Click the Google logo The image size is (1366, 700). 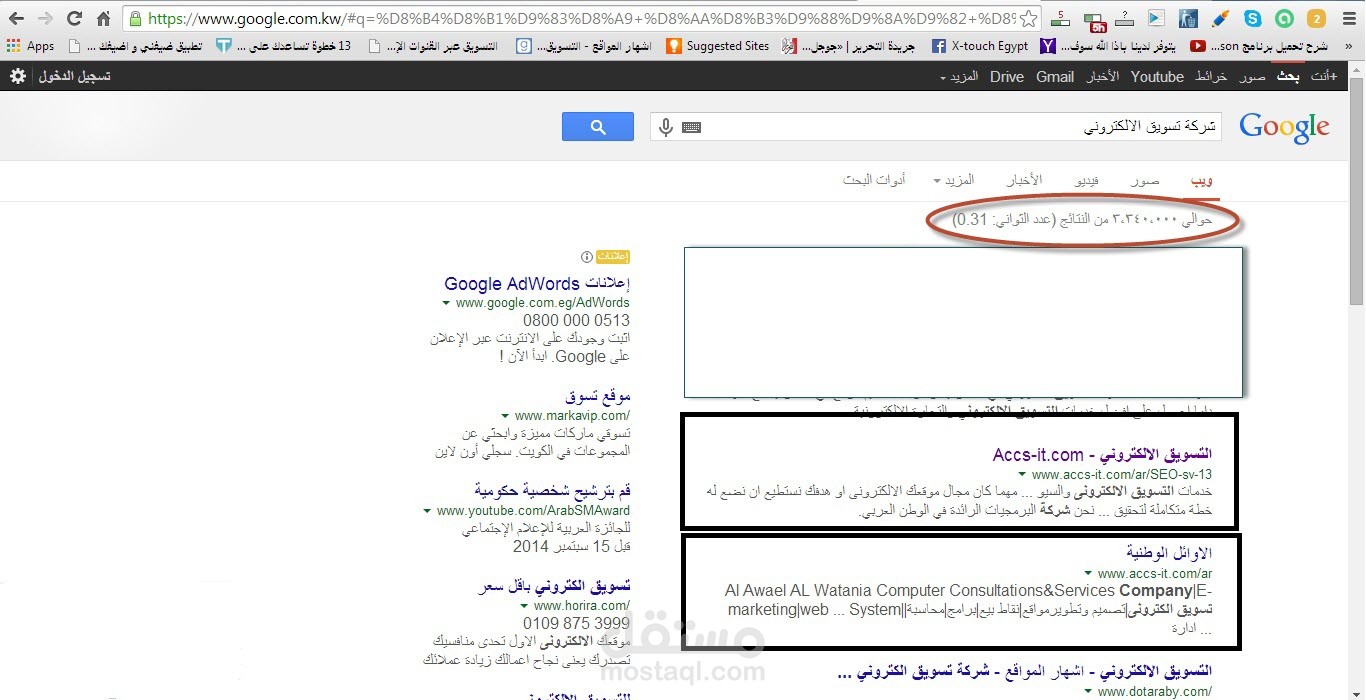tap(1284, 128)
